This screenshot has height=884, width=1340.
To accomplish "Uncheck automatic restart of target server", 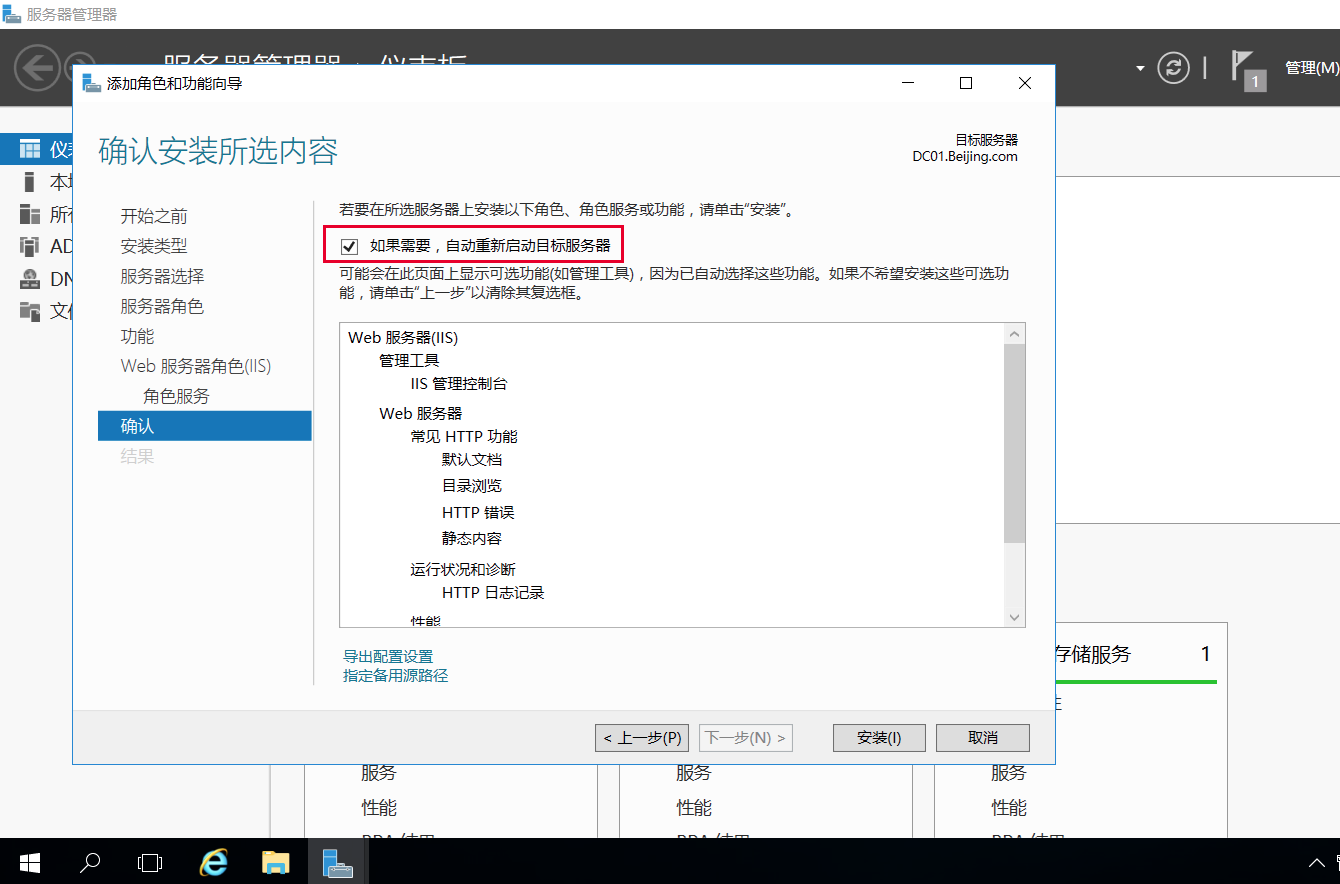I will (350, 246).
